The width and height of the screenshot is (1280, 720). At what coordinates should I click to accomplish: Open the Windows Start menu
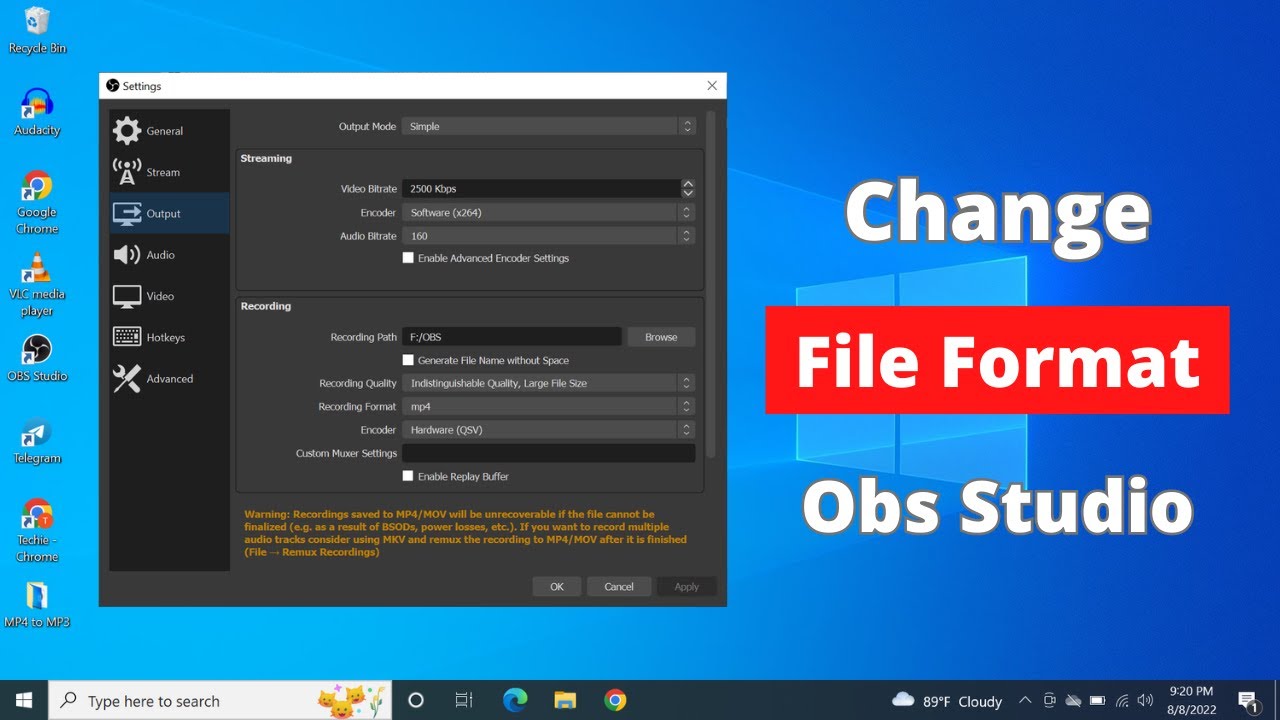pos(24,700)
